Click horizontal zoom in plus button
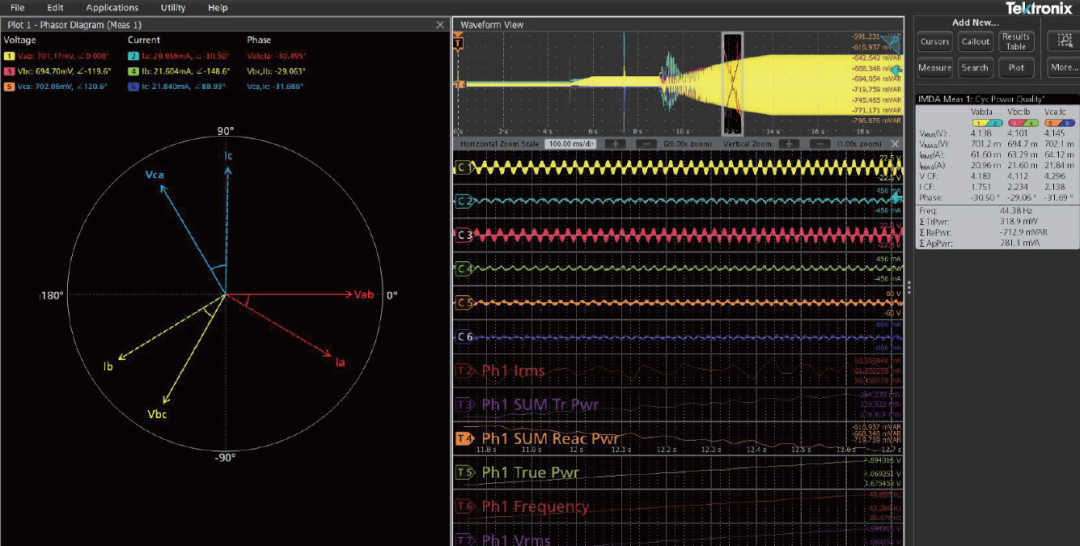This screenshot has width=1080, height=546. coord(616,144)
